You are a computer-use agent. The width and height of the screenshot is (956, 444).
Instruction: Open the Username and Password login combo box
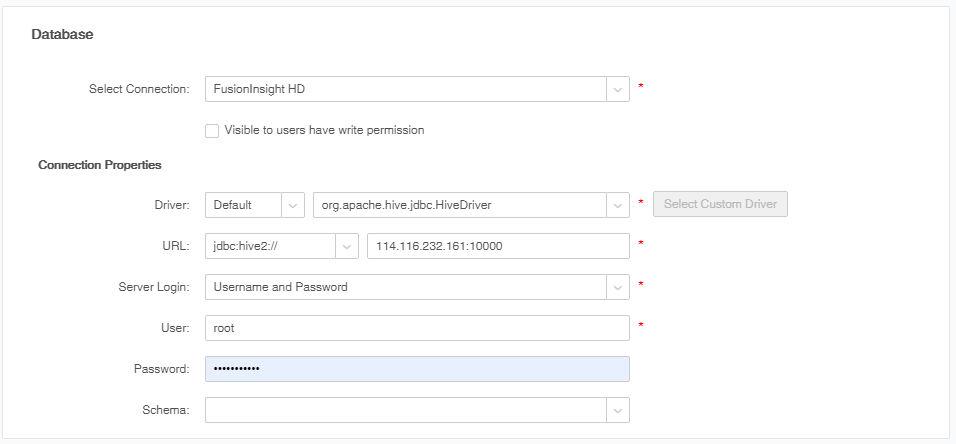click(405, 287)
